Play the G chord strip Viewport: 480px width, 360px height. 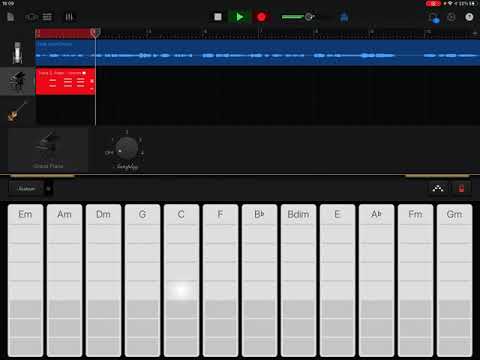point(142,280)
